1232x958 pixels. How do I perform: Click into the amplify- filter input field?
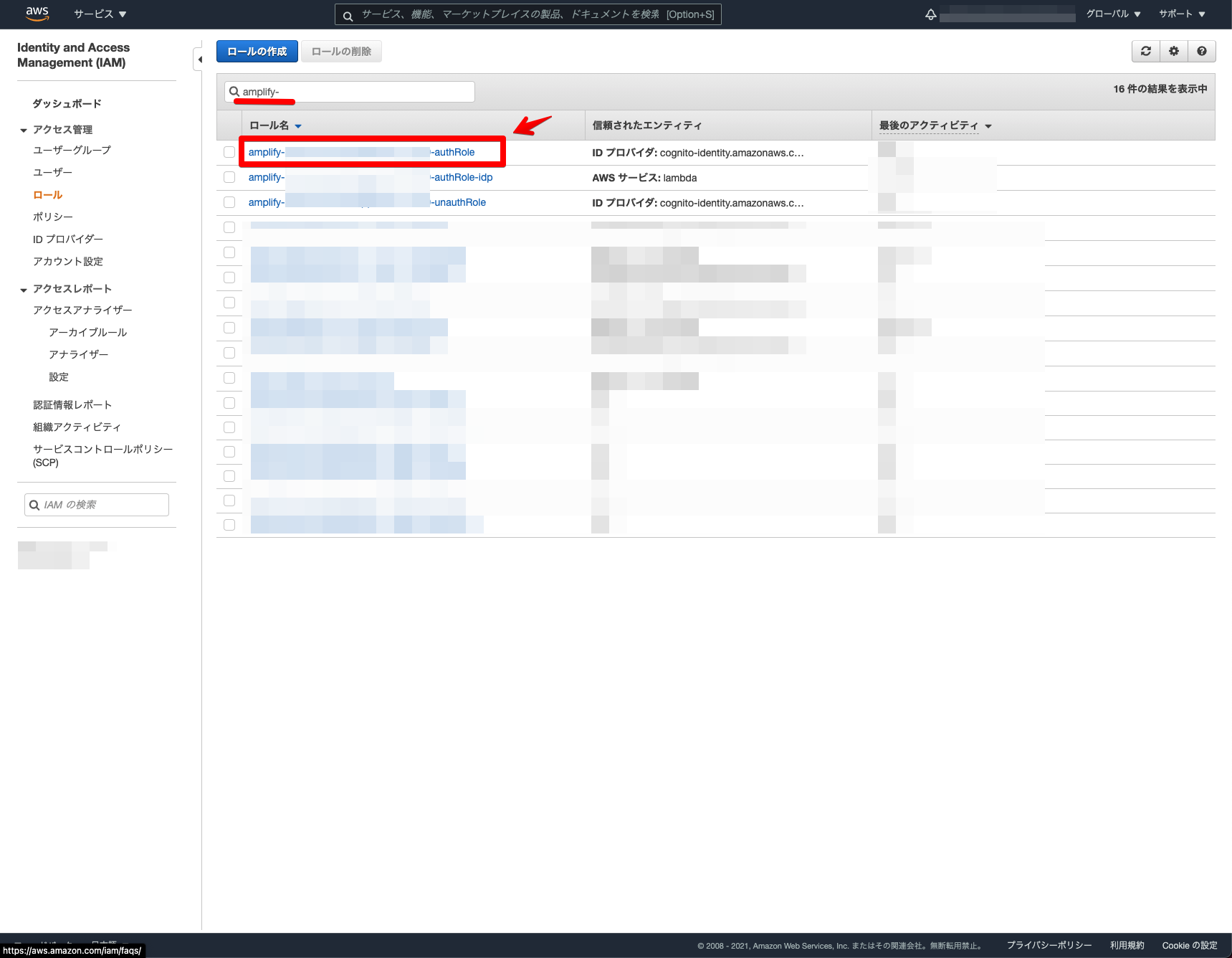pyautogui.click(x=351, y=91)
